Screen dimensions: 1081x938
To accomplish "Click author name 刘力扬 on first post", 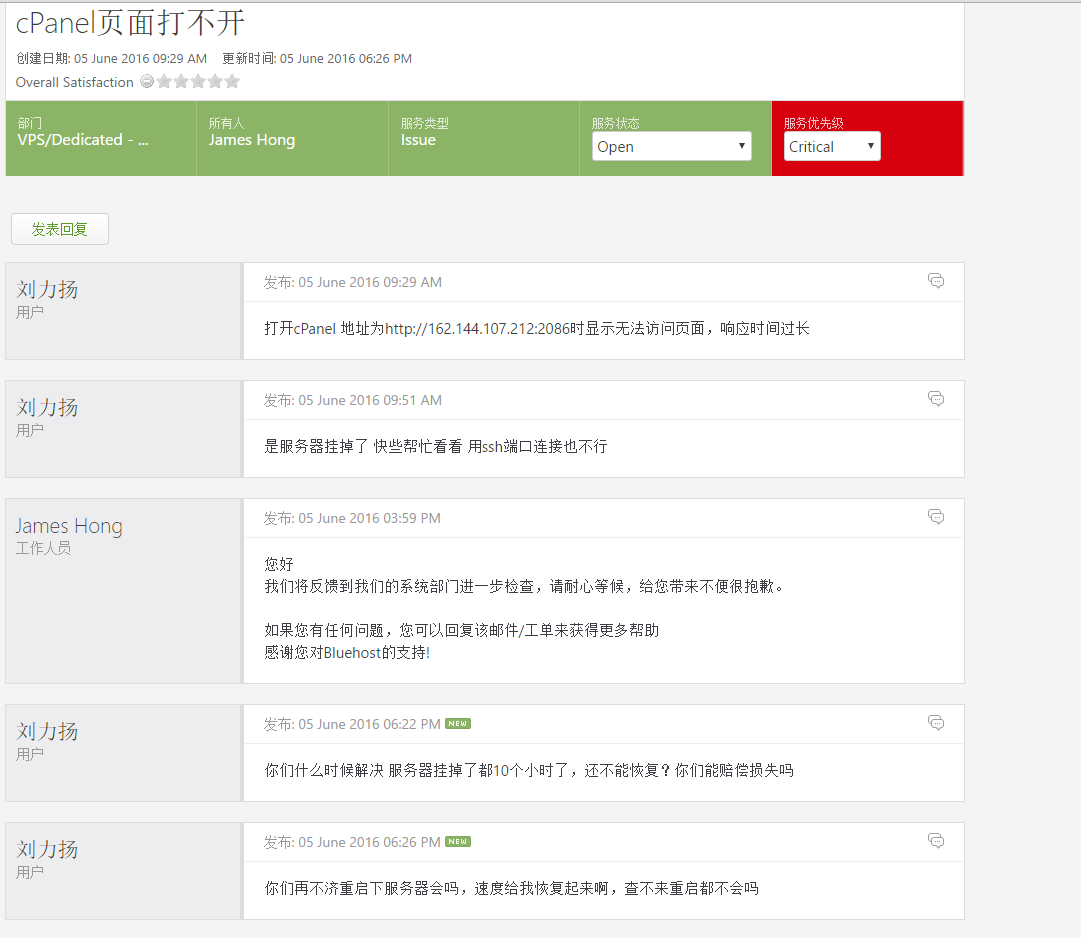I will 47,289.
